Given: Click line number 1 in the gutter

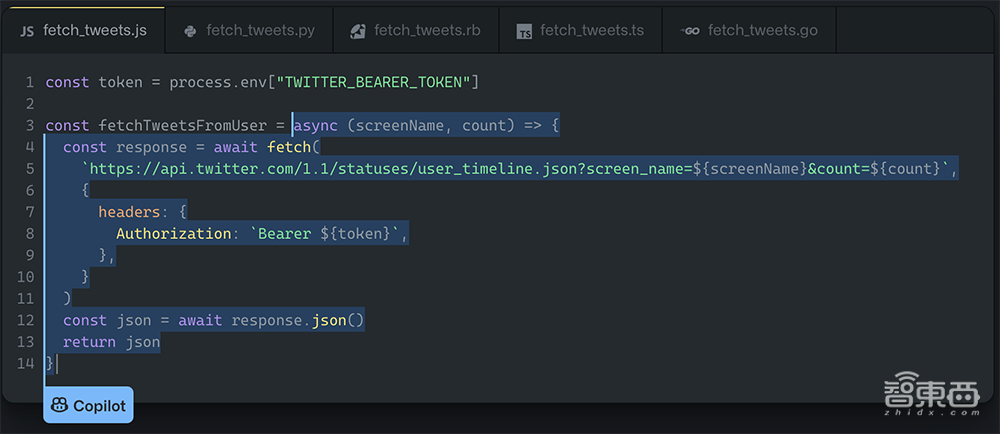Looking at the screenshot, I should coord(30,82).
